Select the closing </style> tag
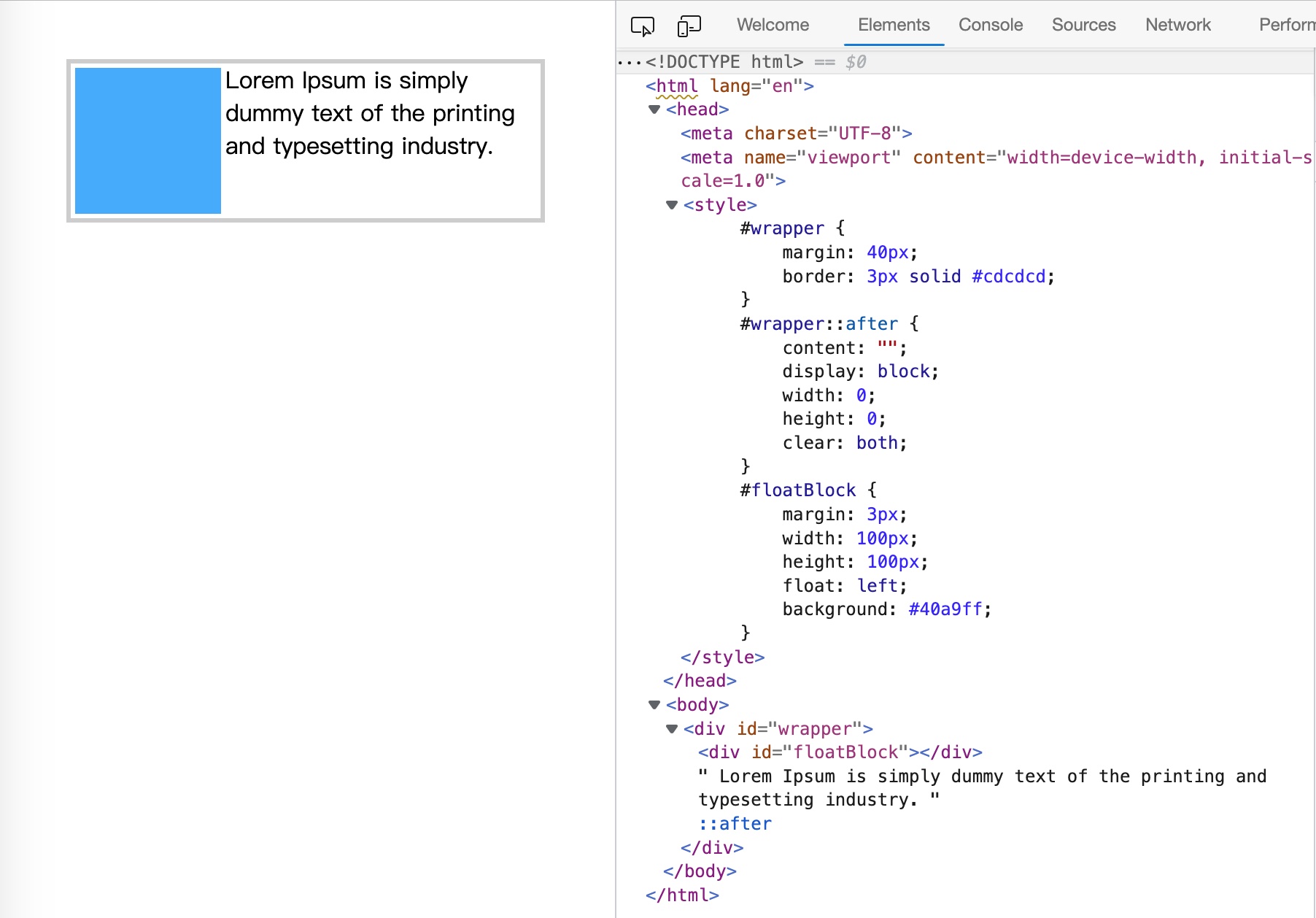The height and width of the screenshot is (918, 1316). point(722,657)
